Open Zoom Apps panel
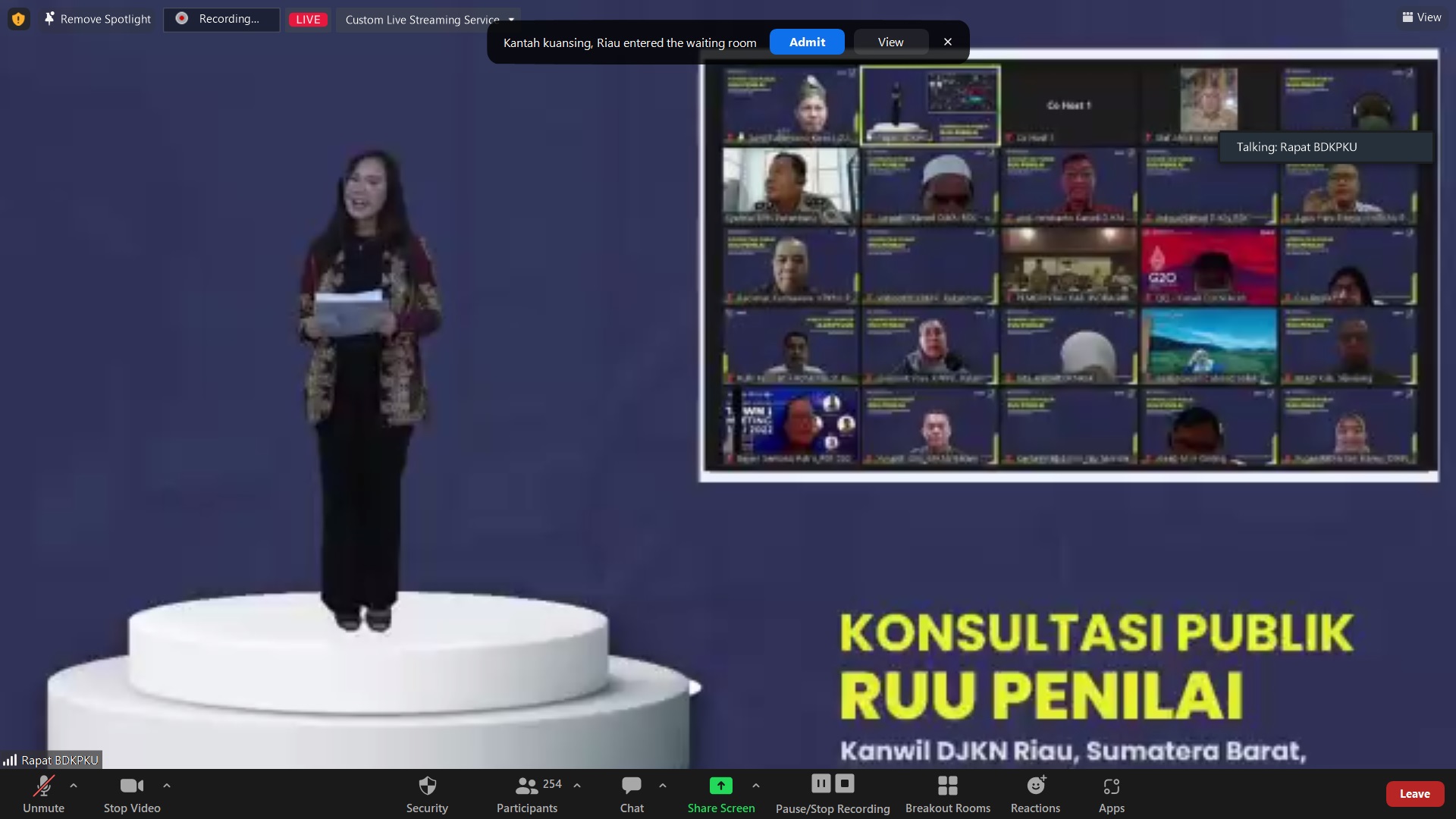This screenshot has width=1456, height=819. (x=1111, y=793)
